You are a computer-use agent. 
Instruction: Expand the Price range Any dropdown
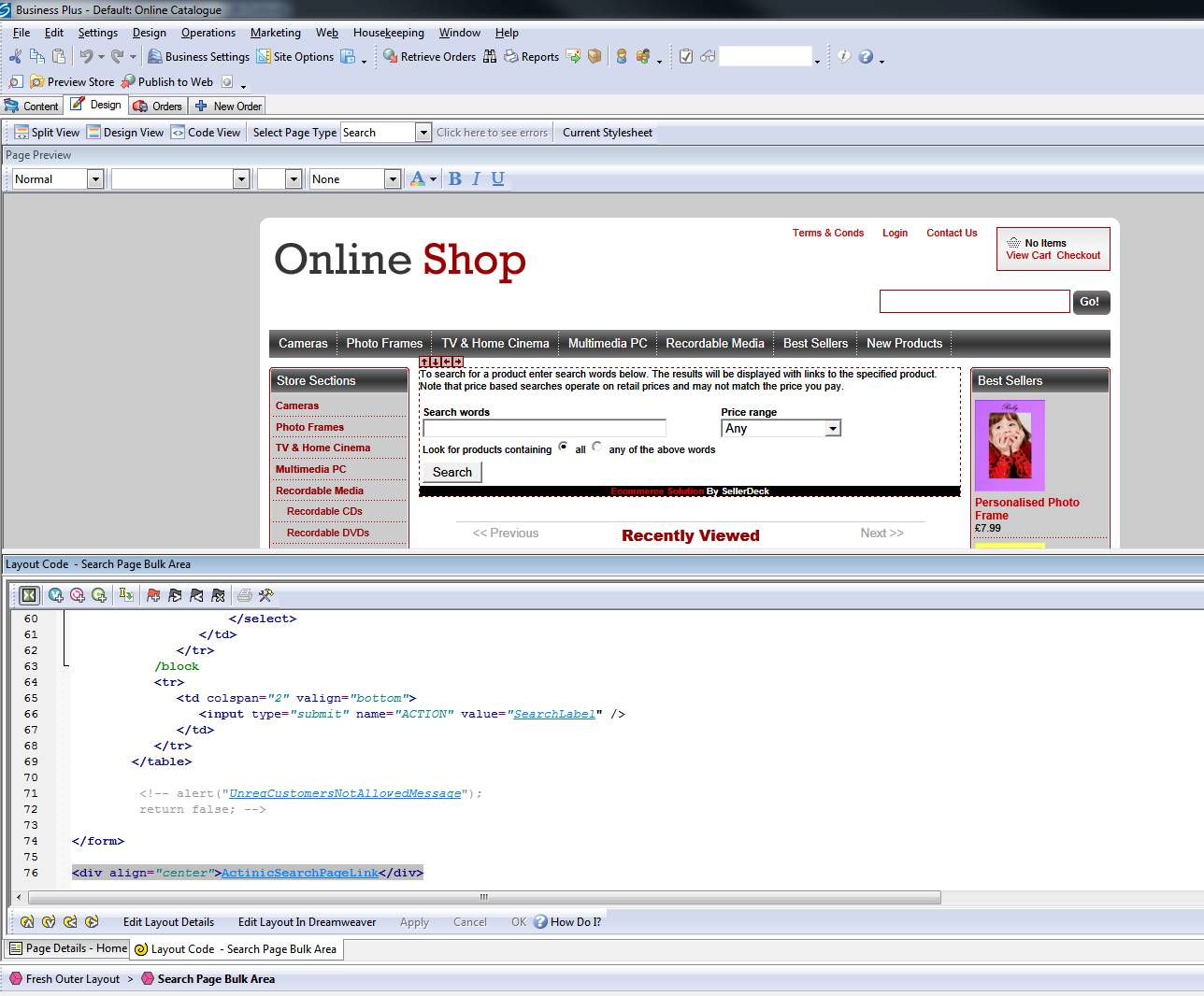tap(832, 429)
